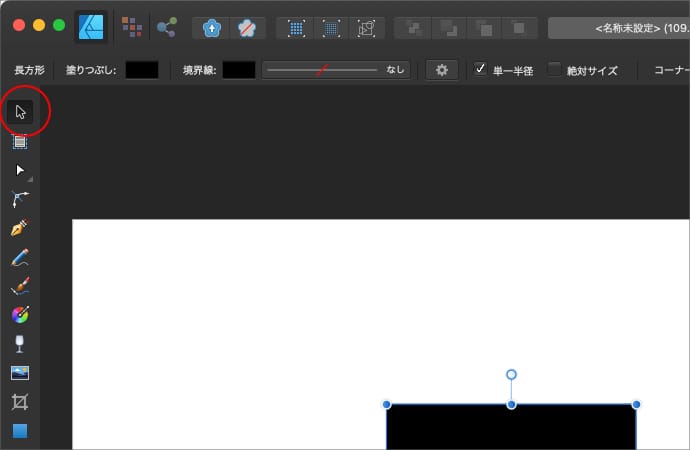Screen dimensions: 690x450
Task: Enable the 絶対サイズ checkbox
Action: (x=555, y=70)
